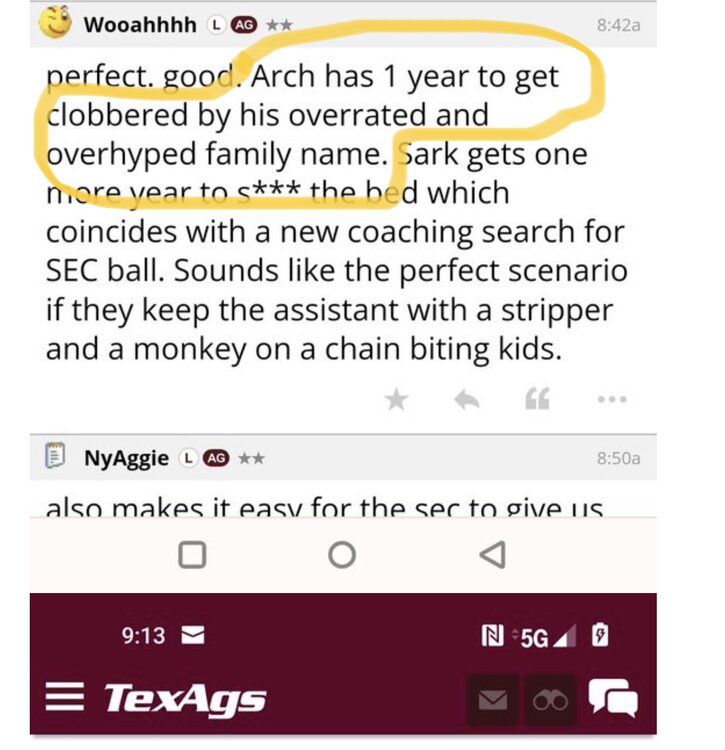Star the Wooahhhh post
The height and width of the screenshot is (750, 725).
397,400
